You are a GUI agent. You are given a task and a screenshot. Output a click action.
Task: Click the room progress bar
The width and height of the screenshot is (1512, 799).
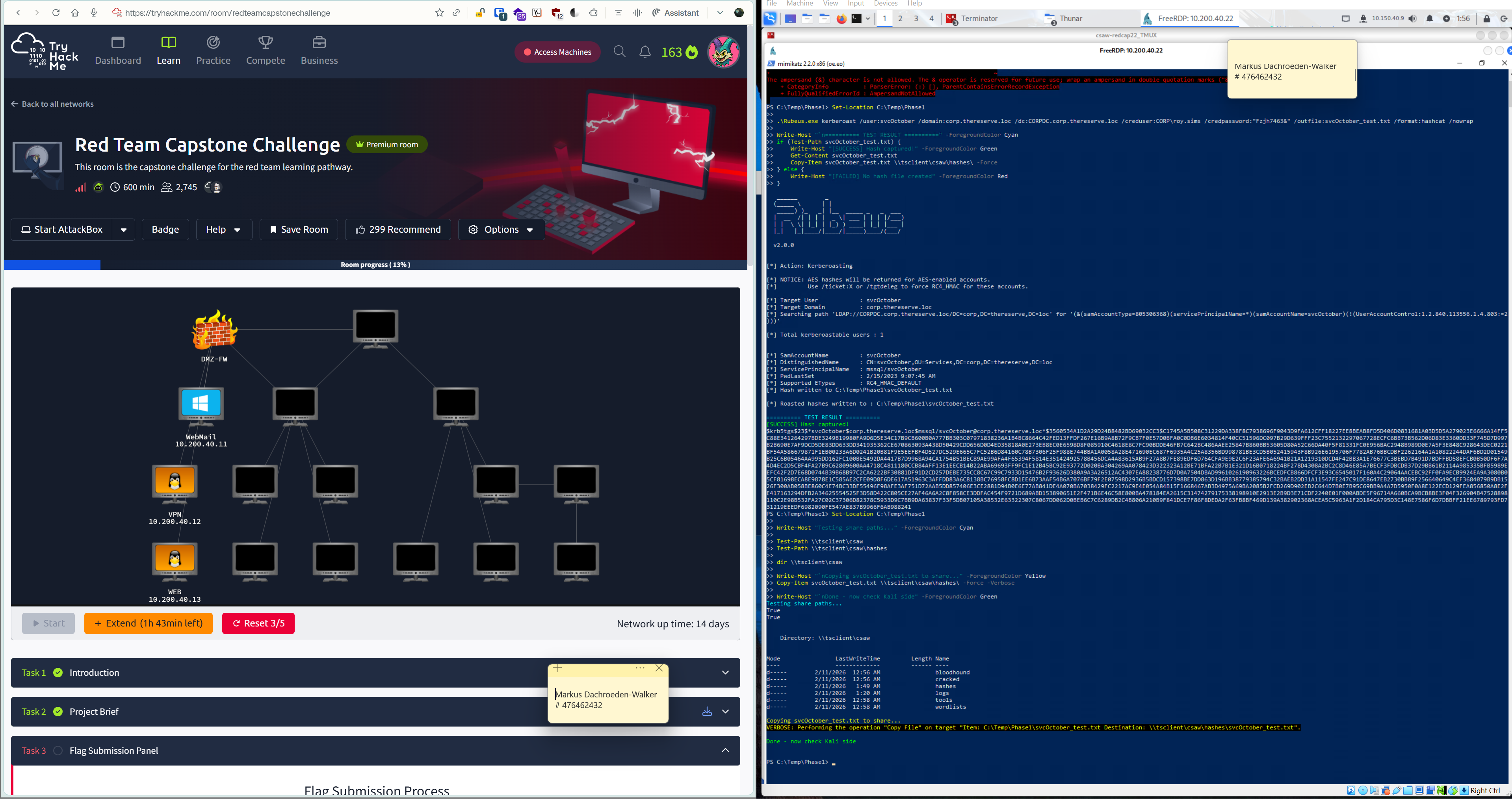pyautogui.click(x=375, y=265)
